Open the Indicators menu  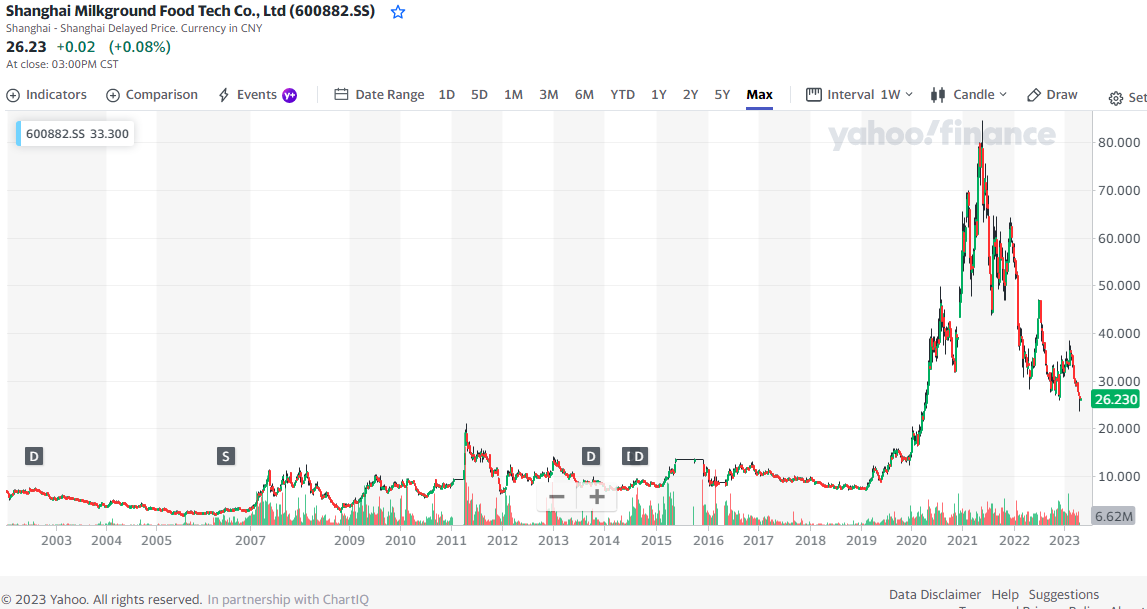click(46, 94)
